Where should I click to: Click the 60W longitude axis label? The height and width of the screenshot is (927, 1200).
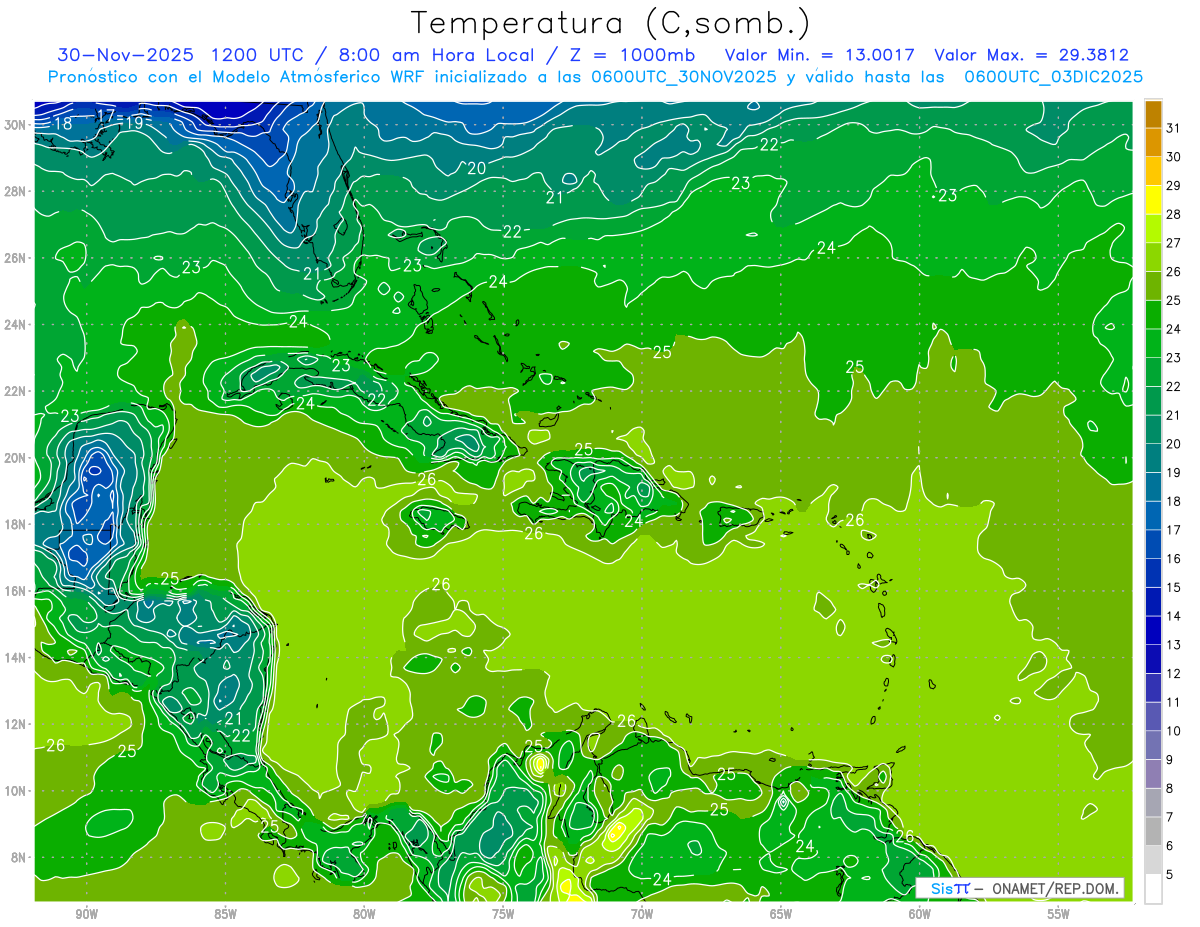click(920, 914)
